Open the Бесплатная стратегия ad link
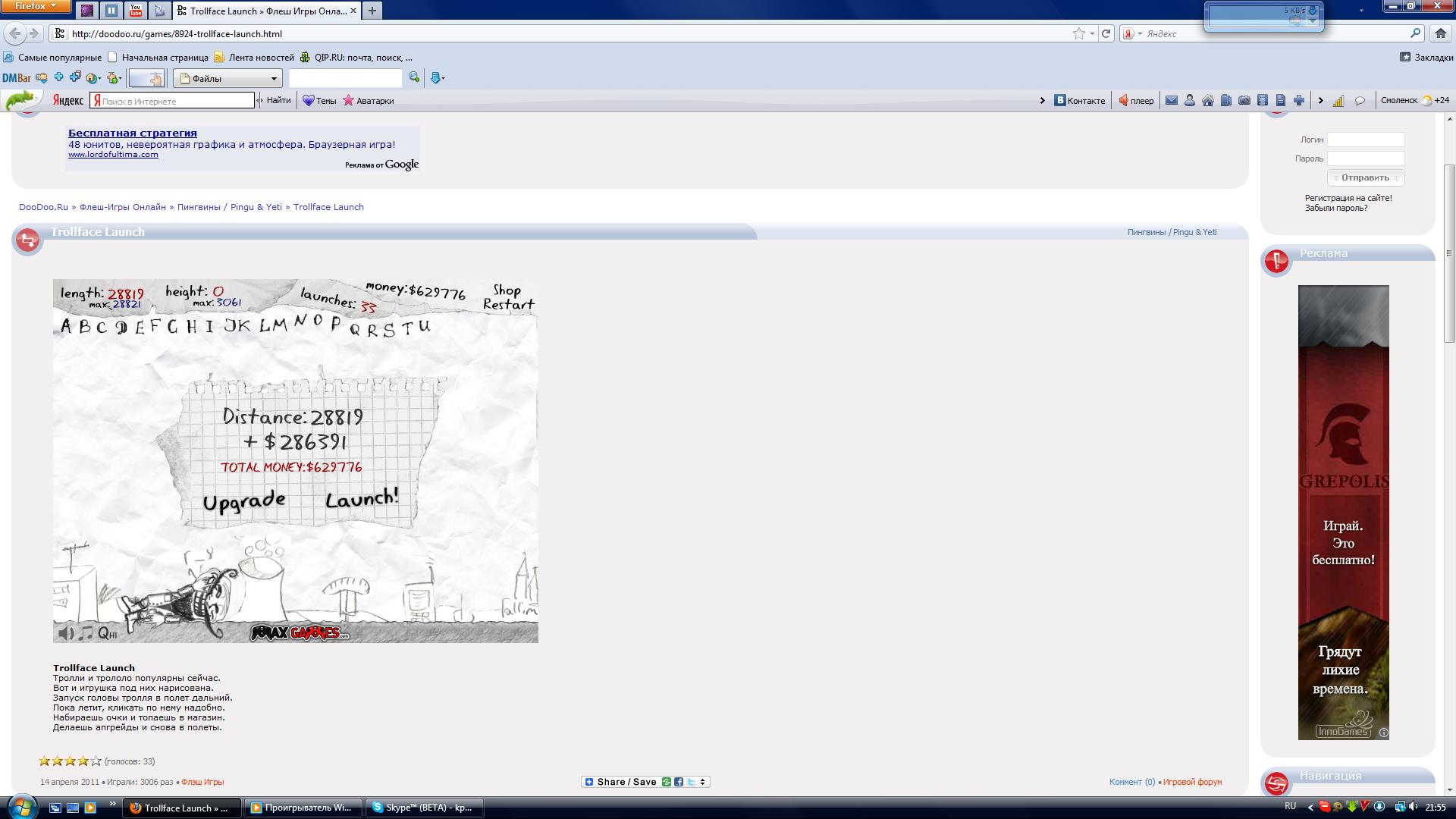The width and height of the screenshot is (1456, 819). click(133, 133)
